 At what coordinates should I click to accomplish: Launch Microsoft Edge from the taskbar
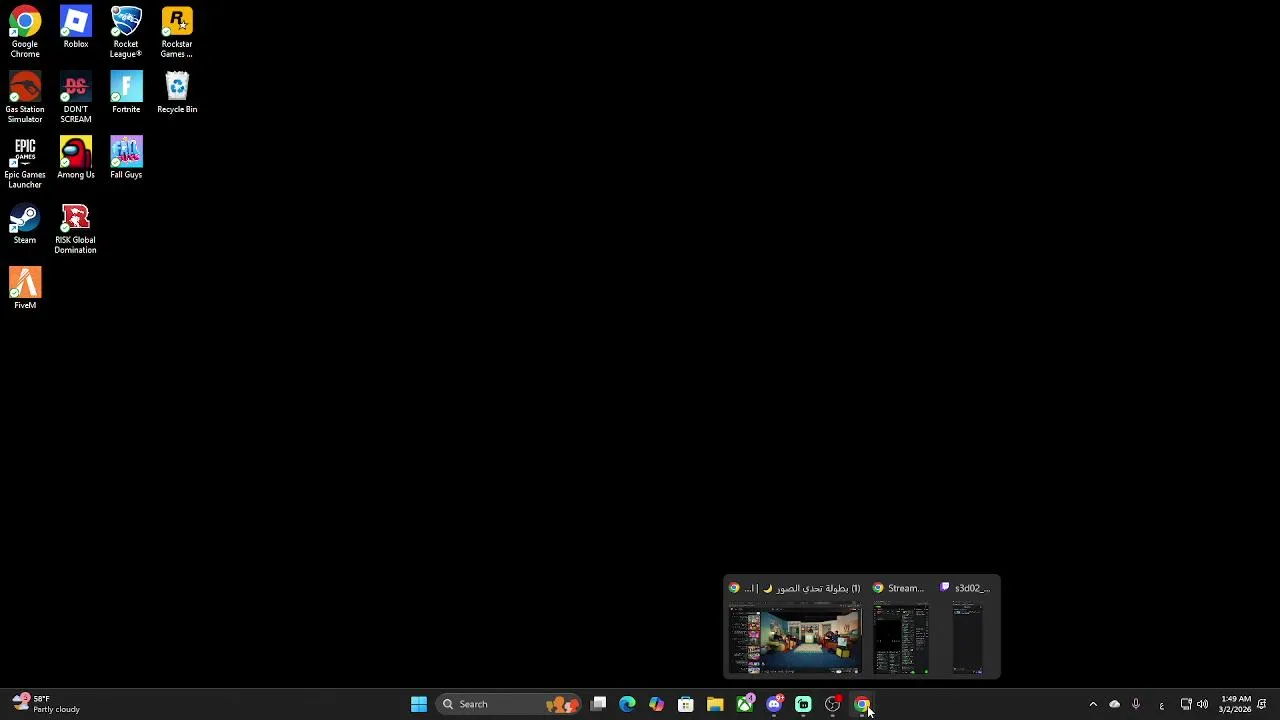click(x=627, y=704)
